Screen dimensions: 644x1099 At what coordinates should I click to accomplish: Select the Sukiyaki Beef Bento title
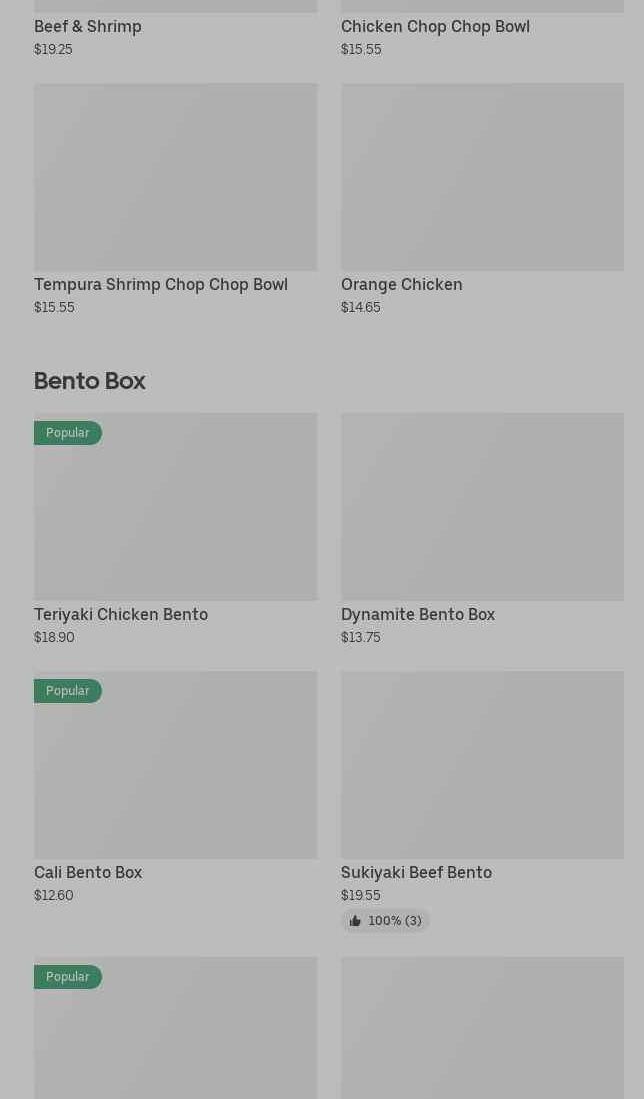coord(416,873)
